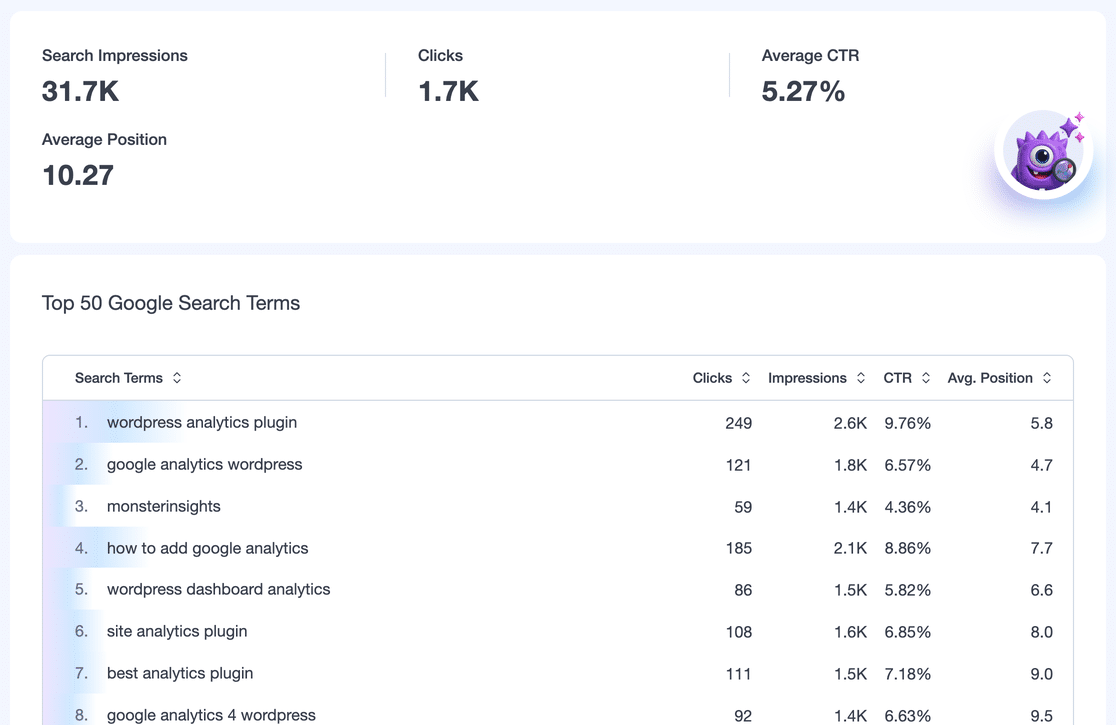Click the Average CTR label
The height and width of the screenshot is (725, 1116).
click(810, 55)
